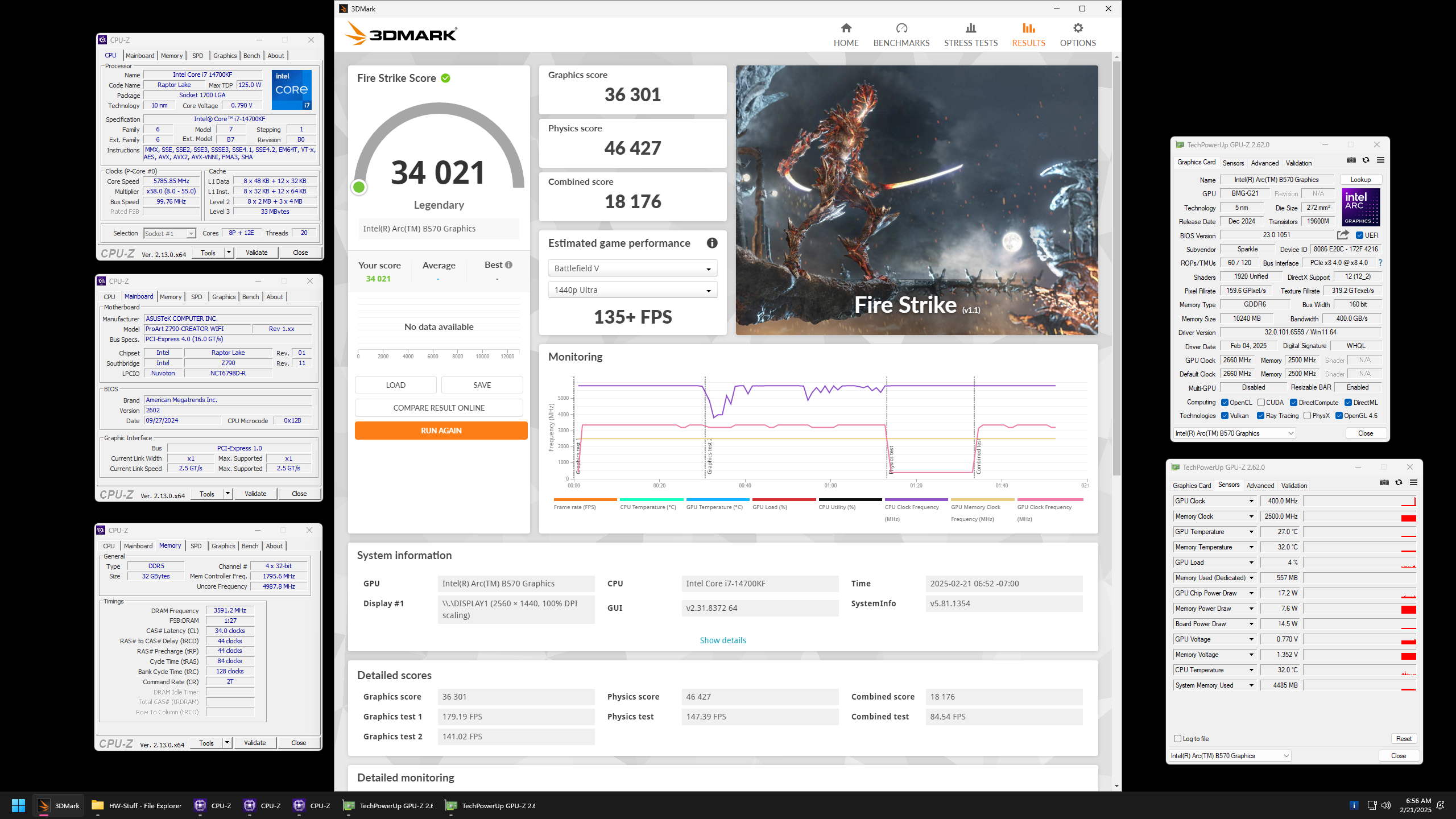The image size is (1456, 819).
Task: Click the Estimated game performance info icon
Action: [x=712, y=243]
